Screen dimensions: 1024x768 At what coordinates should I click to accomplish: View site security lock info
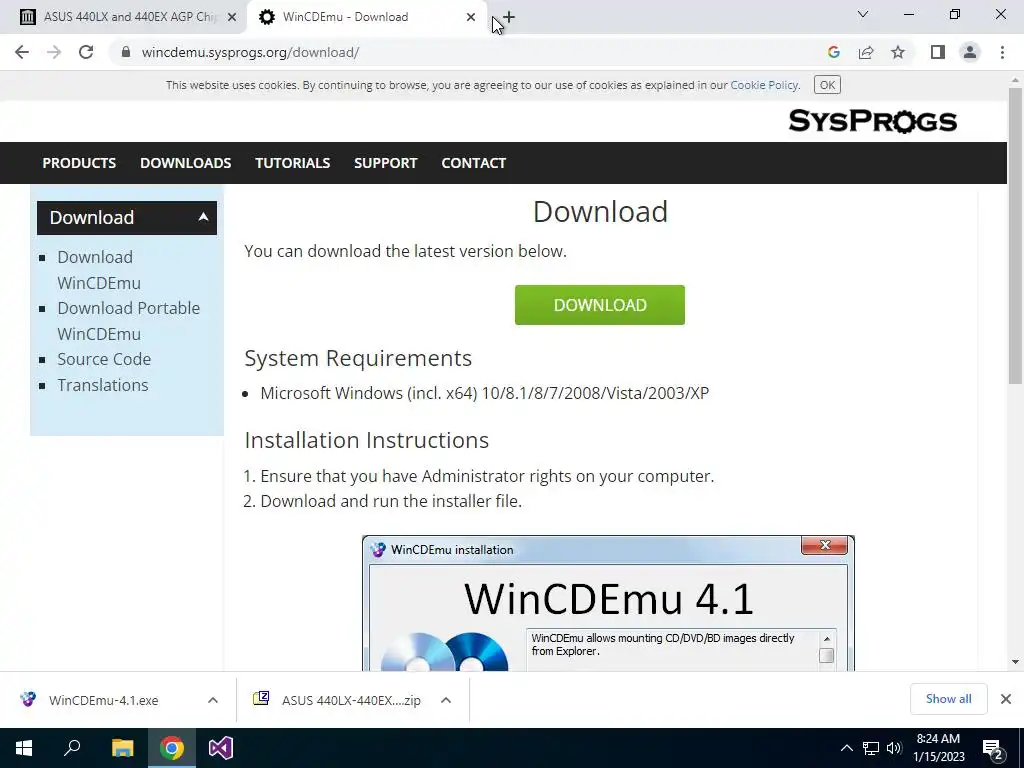pos(126,52)
